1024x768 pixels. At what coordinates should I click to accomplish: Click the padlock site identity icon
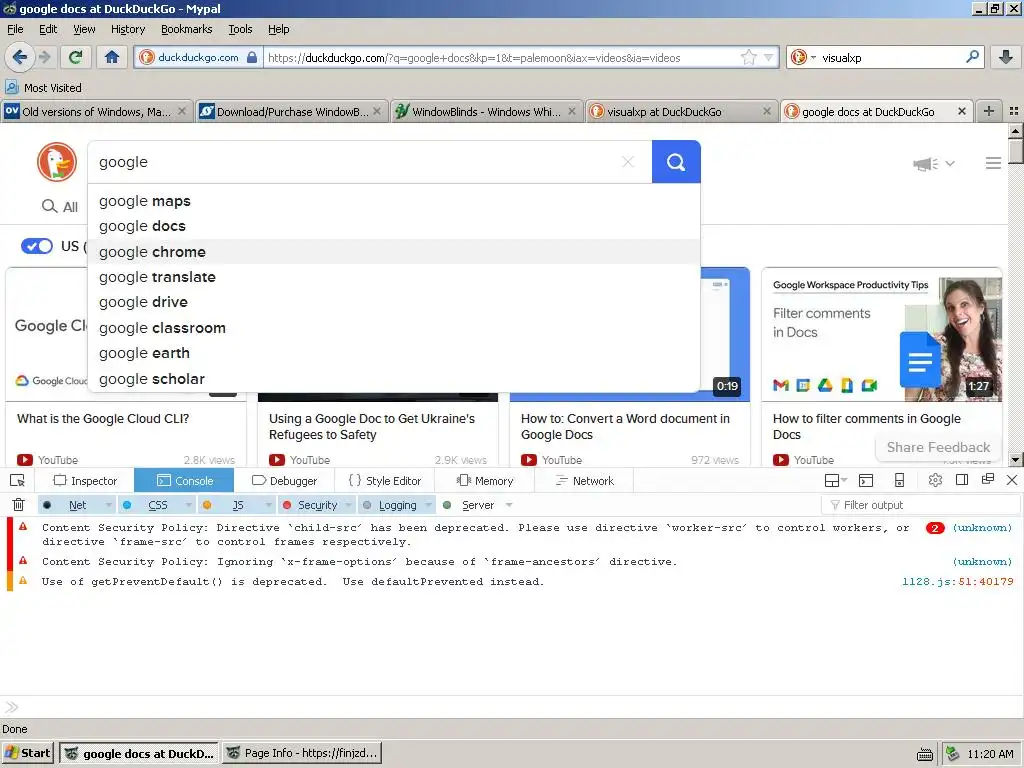point(252,57)
